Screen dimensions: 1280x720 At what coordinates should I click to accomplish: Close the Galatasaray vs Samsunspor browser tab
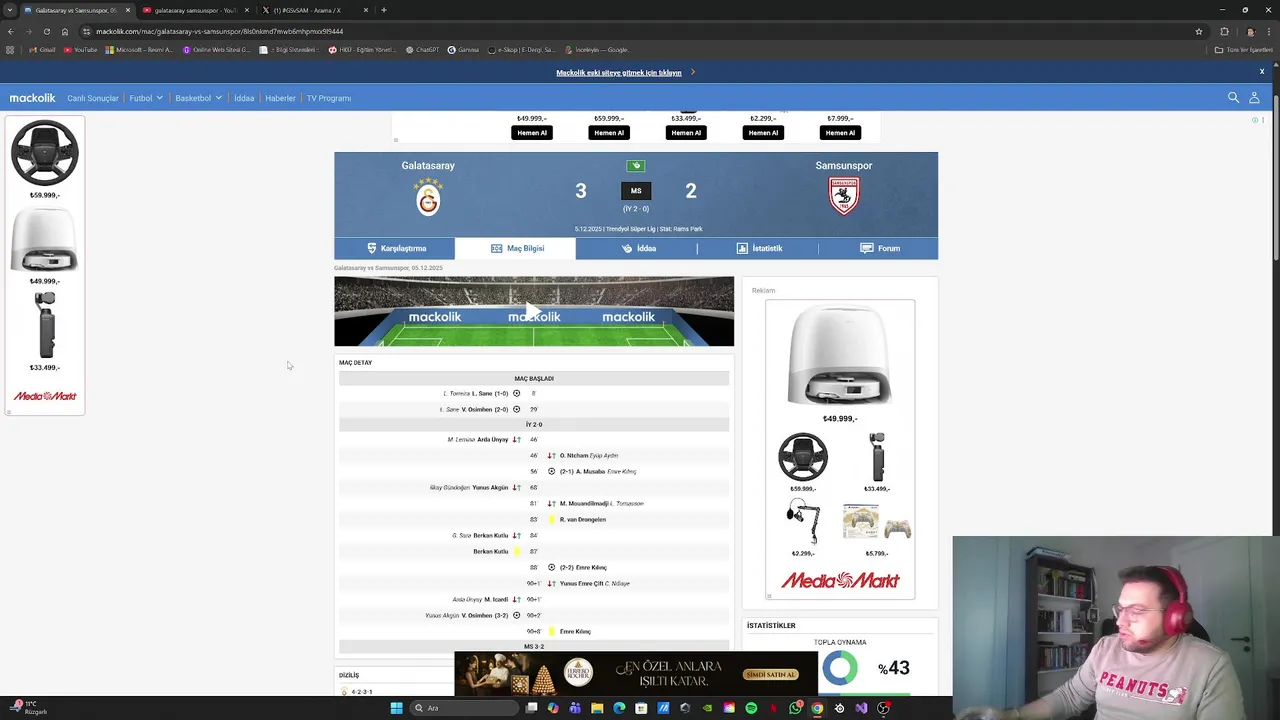(x=128, y=10)
